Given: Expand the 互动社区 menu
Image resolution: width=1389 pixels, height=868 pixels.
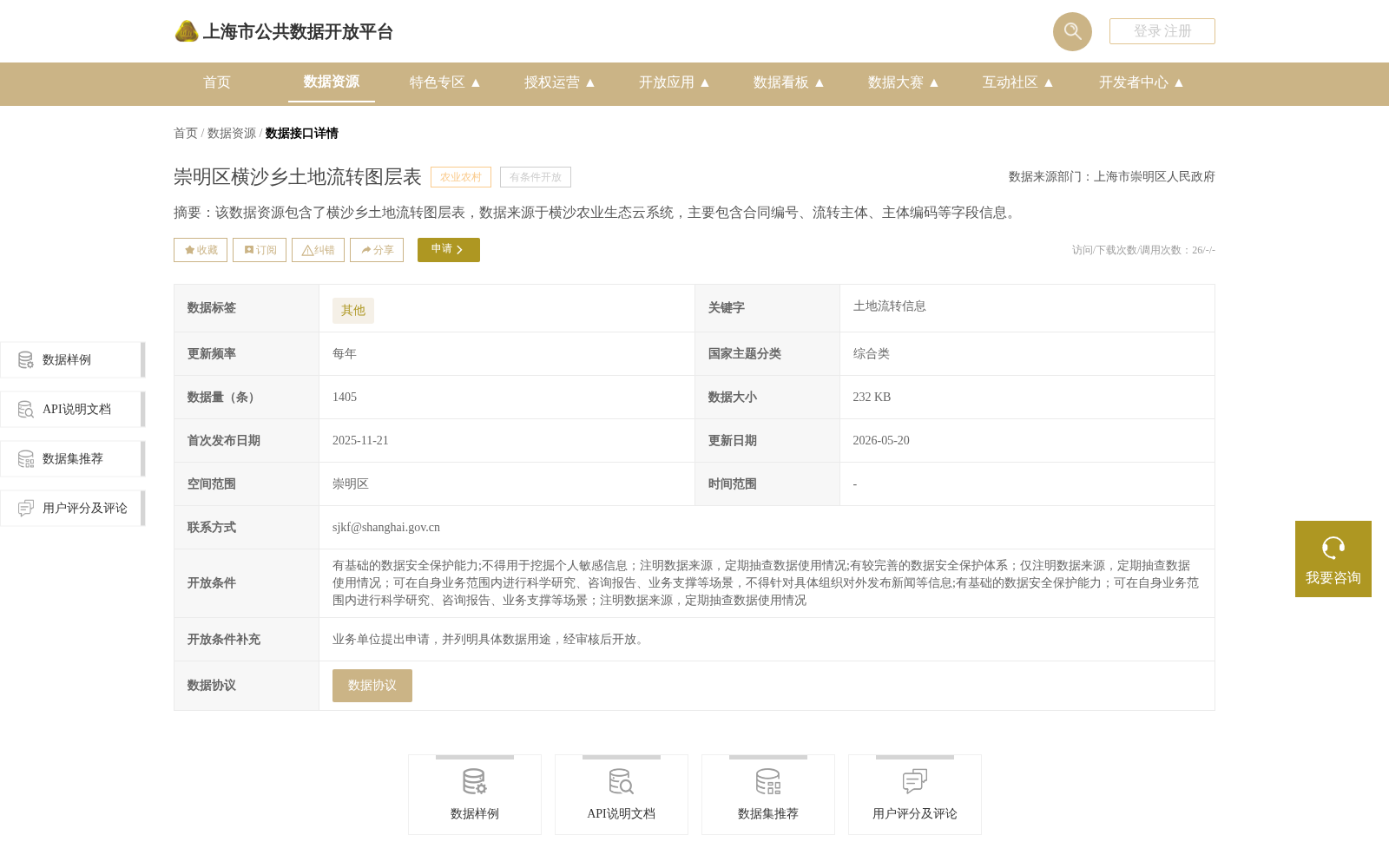Looking at the screenshot, I should [1017, 82].
